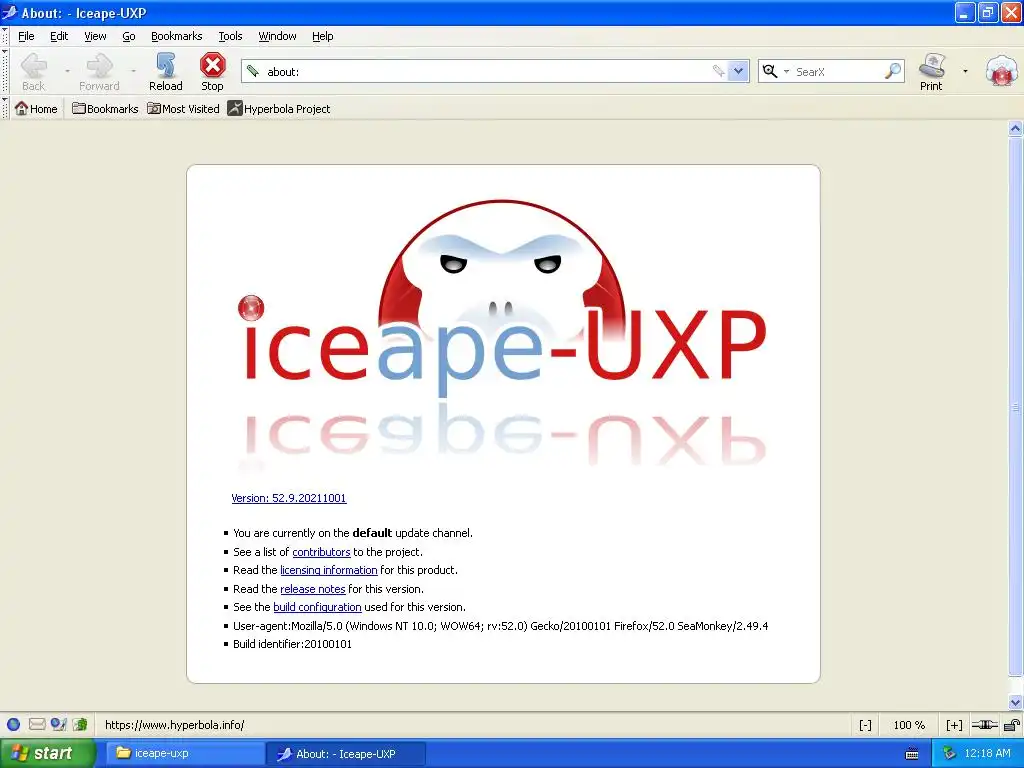
Task: Expand the address bar history dropdown
Action: (x=738, y=71)
